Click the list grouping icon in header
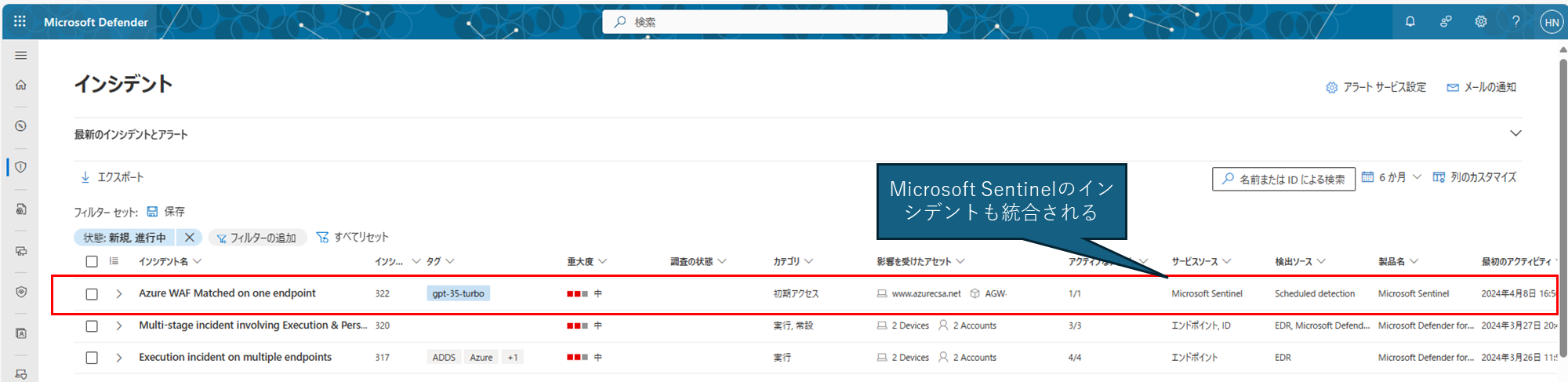The width and height of the screenshot is (1568, 382). (114, 261)
